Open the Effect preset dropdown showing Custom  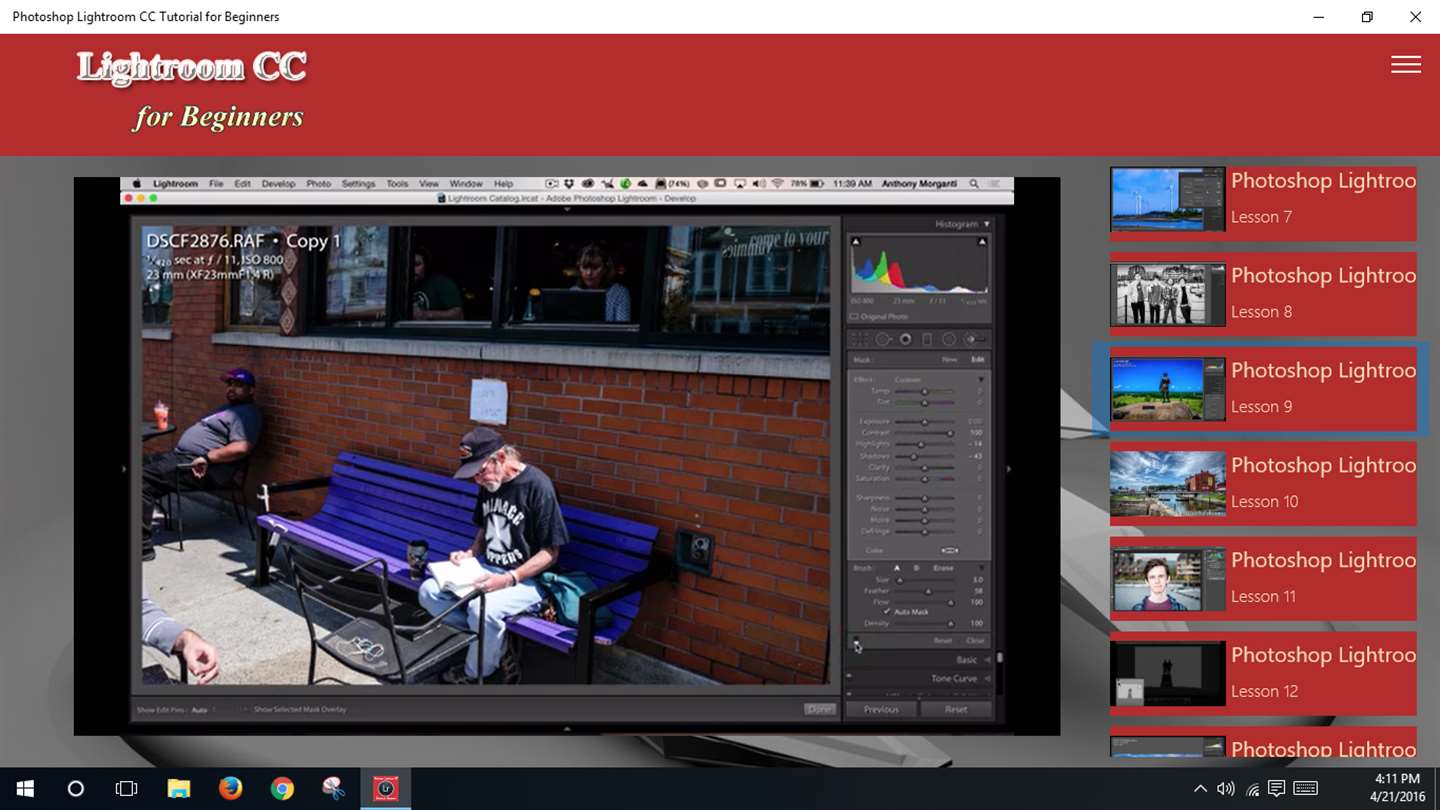pyautogui.click(x=908, y=380)
